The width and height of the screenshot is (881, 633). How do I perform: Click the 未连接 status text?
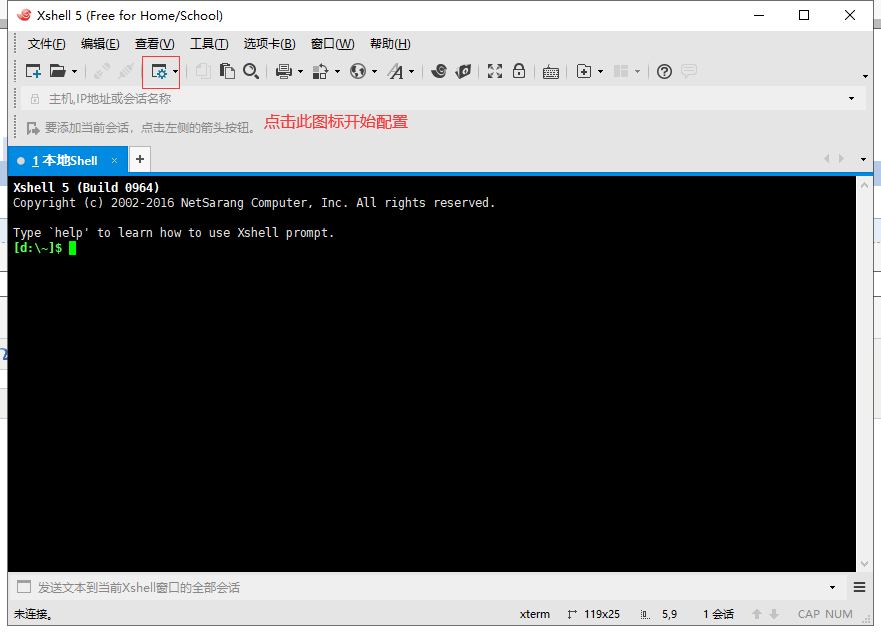[x=33, y=614]
